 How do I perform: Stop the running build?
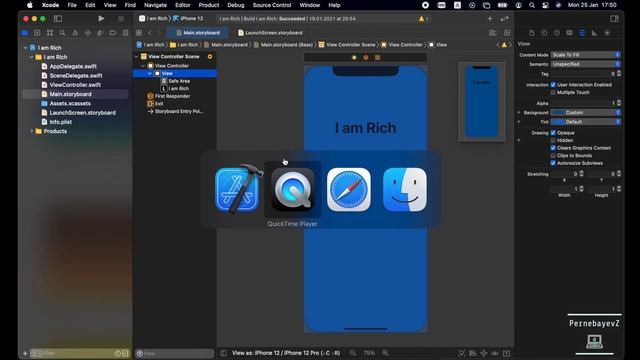(x=121, y=18)
